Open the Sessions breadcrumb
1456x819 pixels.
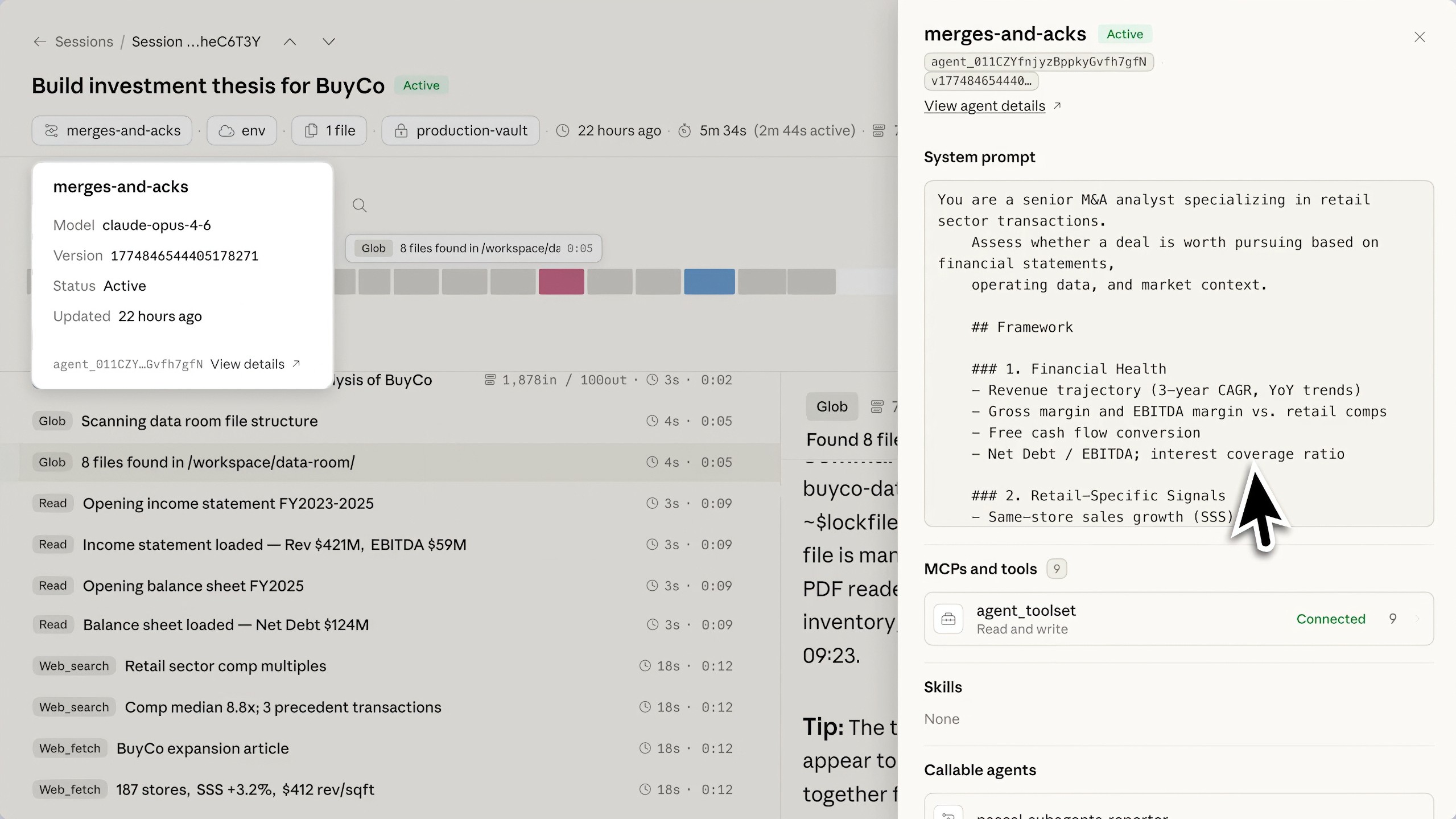click(84, 42)
